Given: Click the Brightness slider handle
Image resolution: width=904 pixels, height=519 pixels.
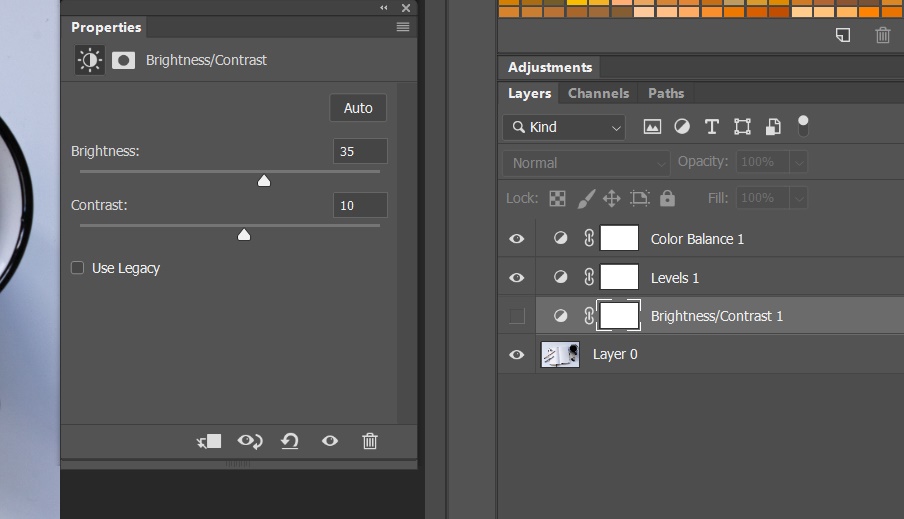Looking at the screenshot, I should click(x=264, y=180).
